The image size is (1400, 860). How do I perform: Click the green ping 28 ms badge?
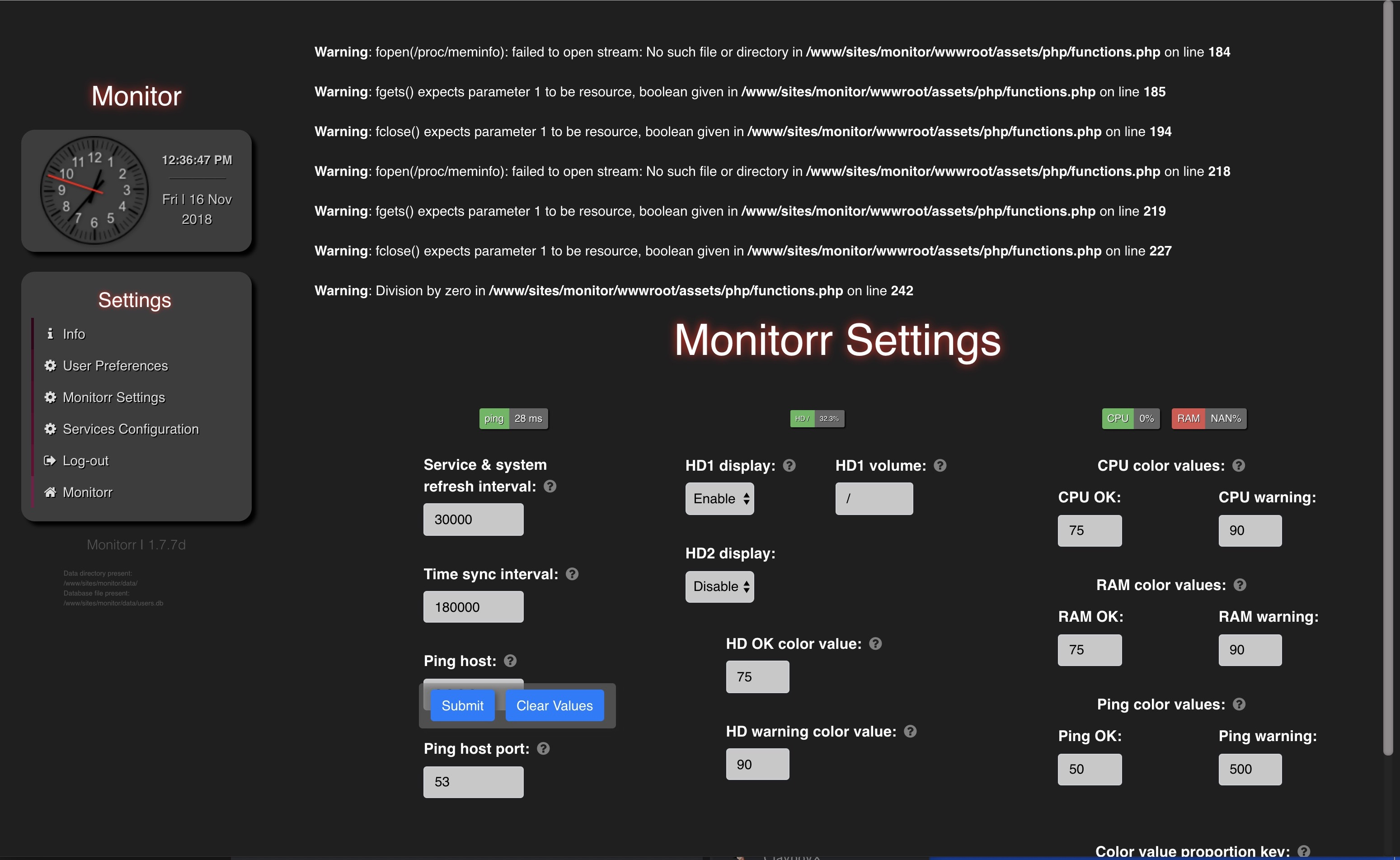pyautogui.click(x=513, y=418)
